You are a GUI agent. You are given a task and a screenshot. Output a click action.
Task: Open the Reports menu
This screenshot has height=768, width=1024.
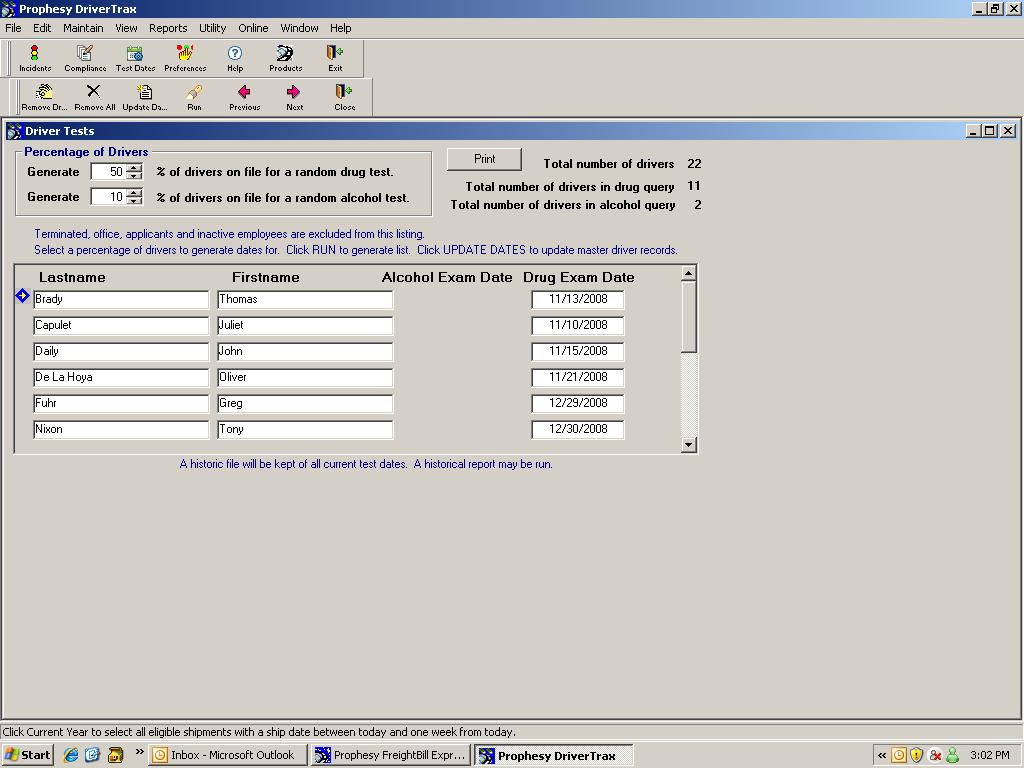[168, 28]
